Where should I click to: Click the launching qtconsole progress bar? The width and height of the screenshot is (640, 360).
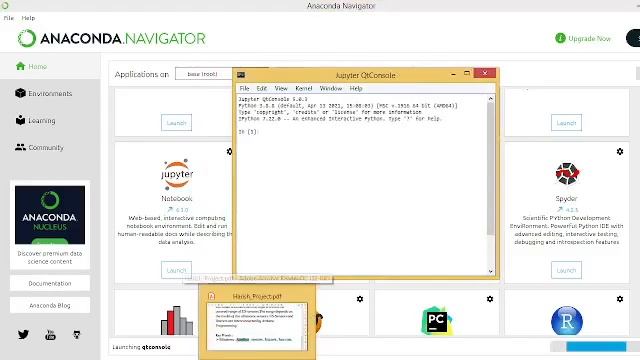[x=595, y=347]
